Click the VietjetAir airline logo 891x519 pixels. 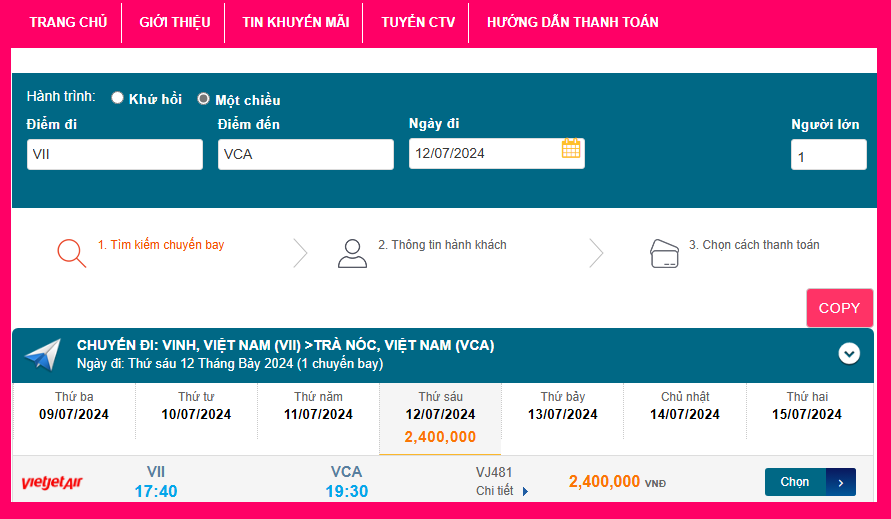tap(52, 483)
